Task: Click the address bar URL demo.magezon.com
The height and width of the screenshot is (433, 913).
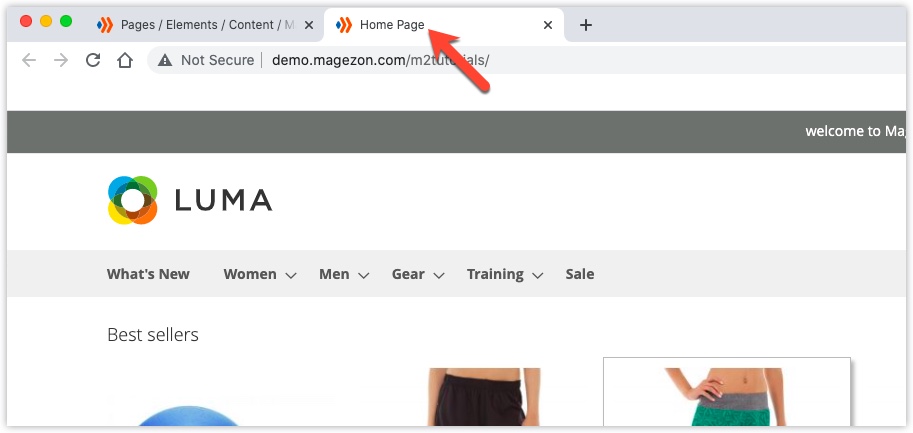Action: pos(380,60)
